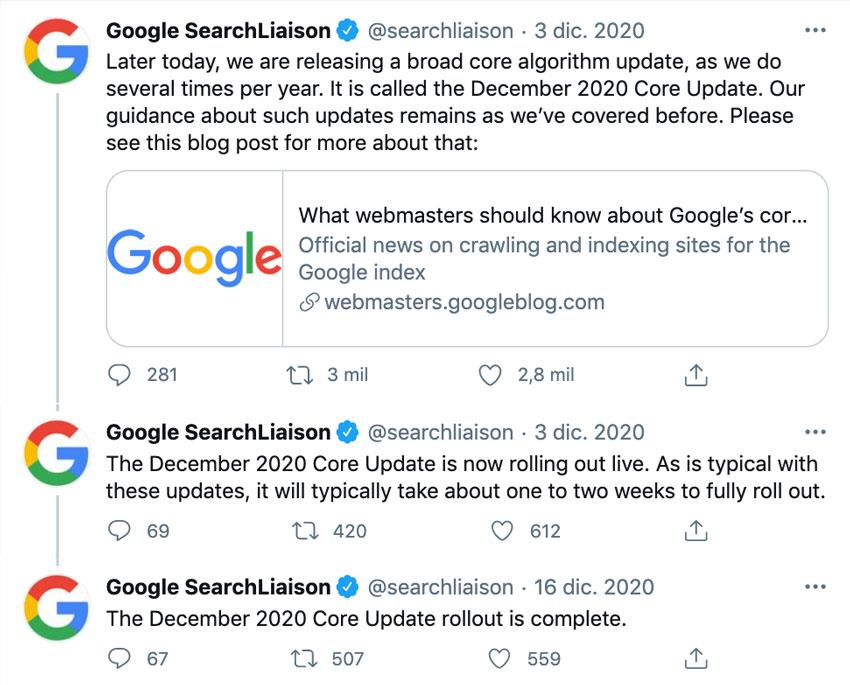Like the tweet with 612 likes
The width and height of the screenshot is (850, 685).
click(502, 531)
